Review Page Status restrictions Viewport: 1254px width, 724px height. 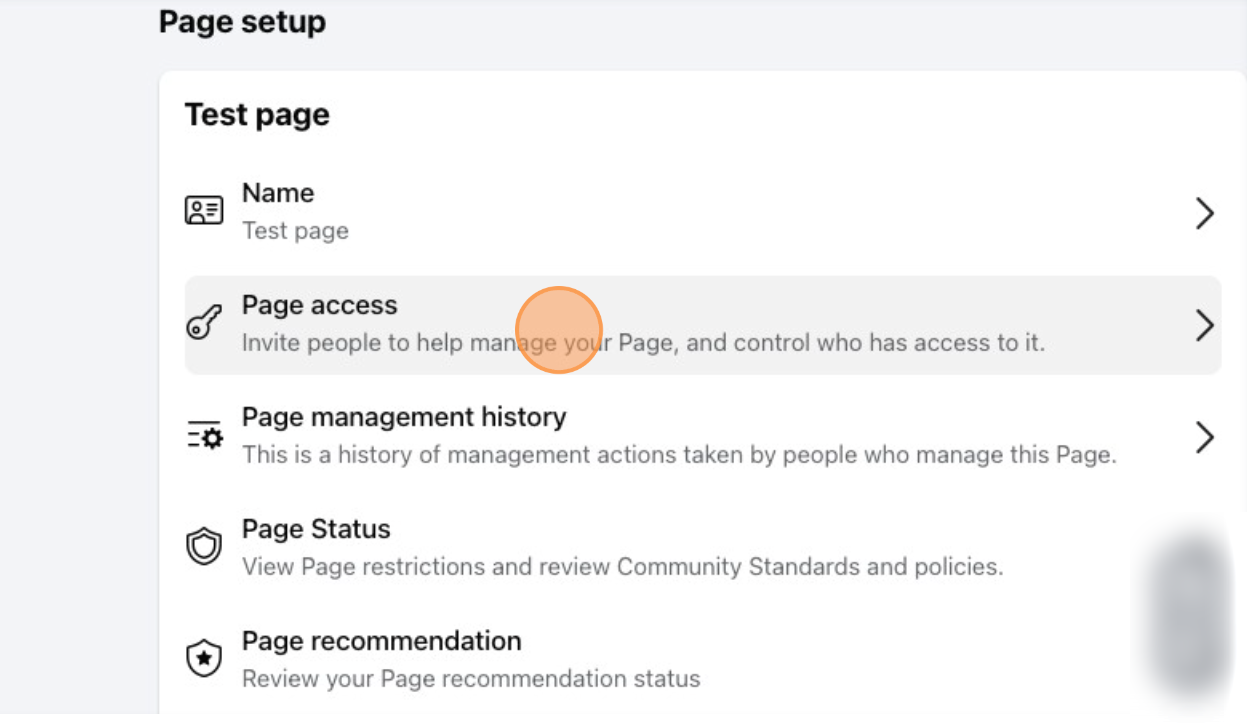[x=620, y=546]
